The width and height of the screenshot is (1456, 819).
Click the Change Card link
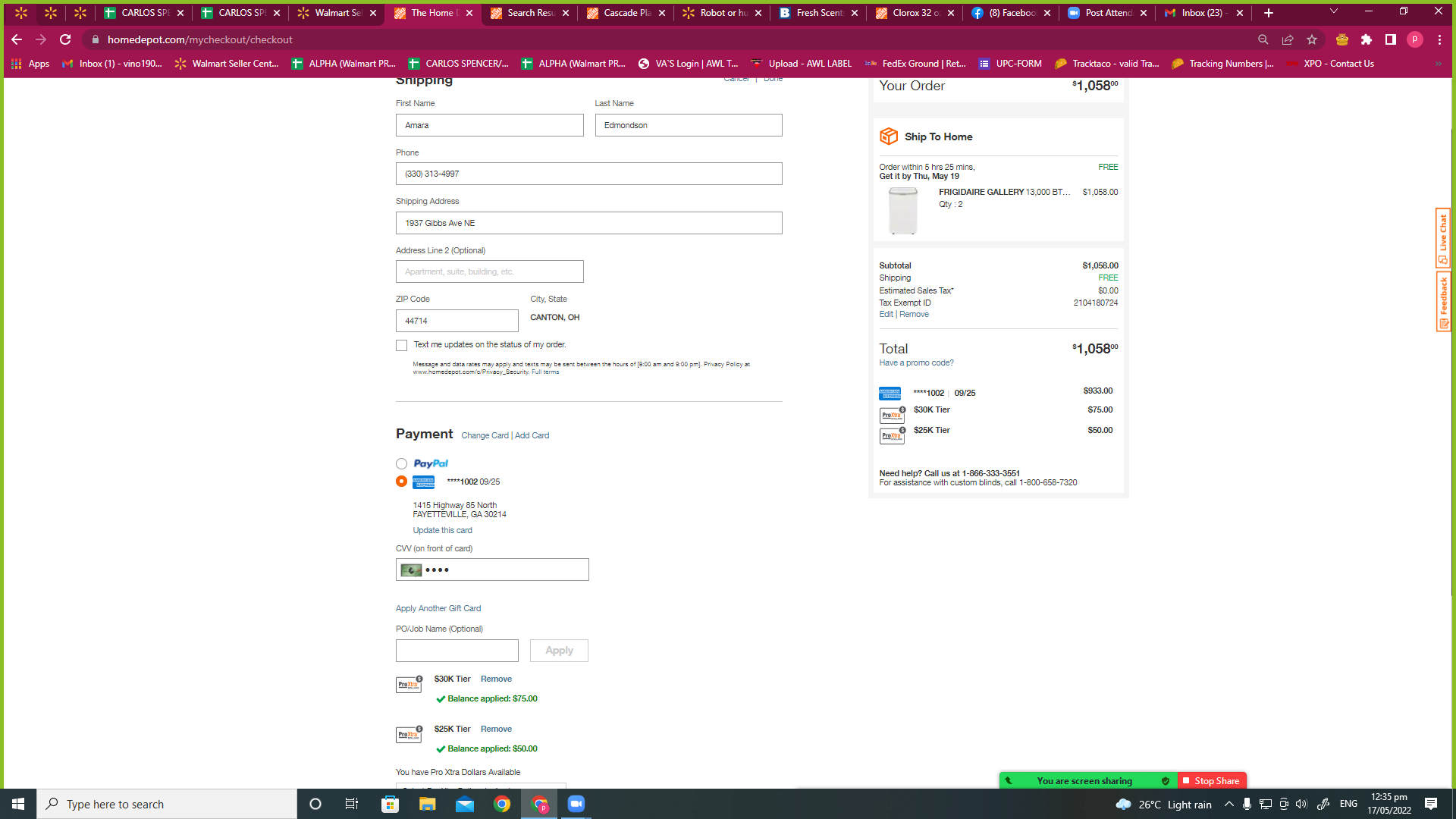coord(485,435)
